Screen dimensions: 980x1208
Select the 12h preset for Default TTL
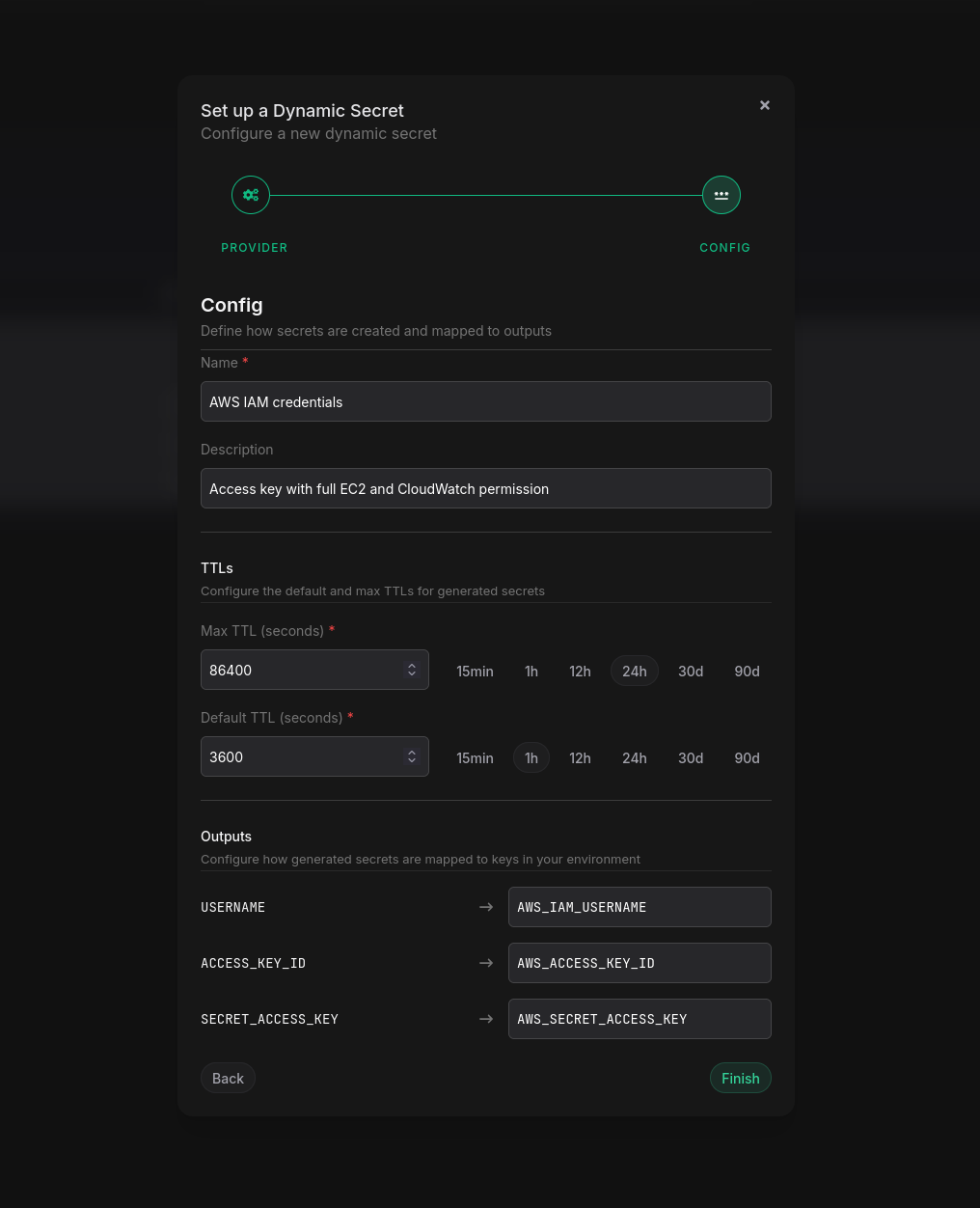point(580,757)
